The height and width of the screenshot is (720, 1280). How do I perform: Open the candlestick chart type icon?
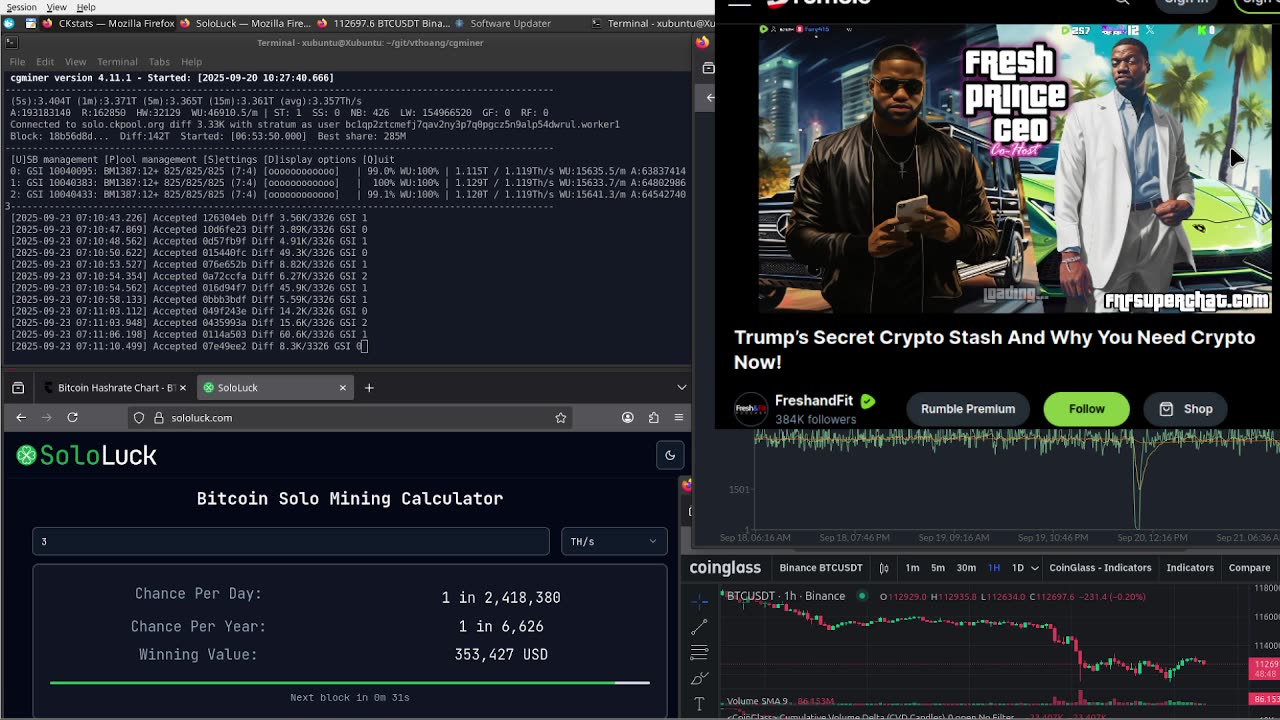884,568
